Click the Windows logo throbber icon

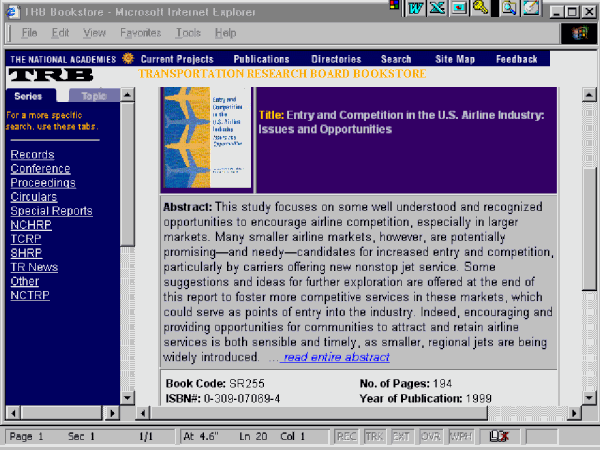[x=579, y=33]
